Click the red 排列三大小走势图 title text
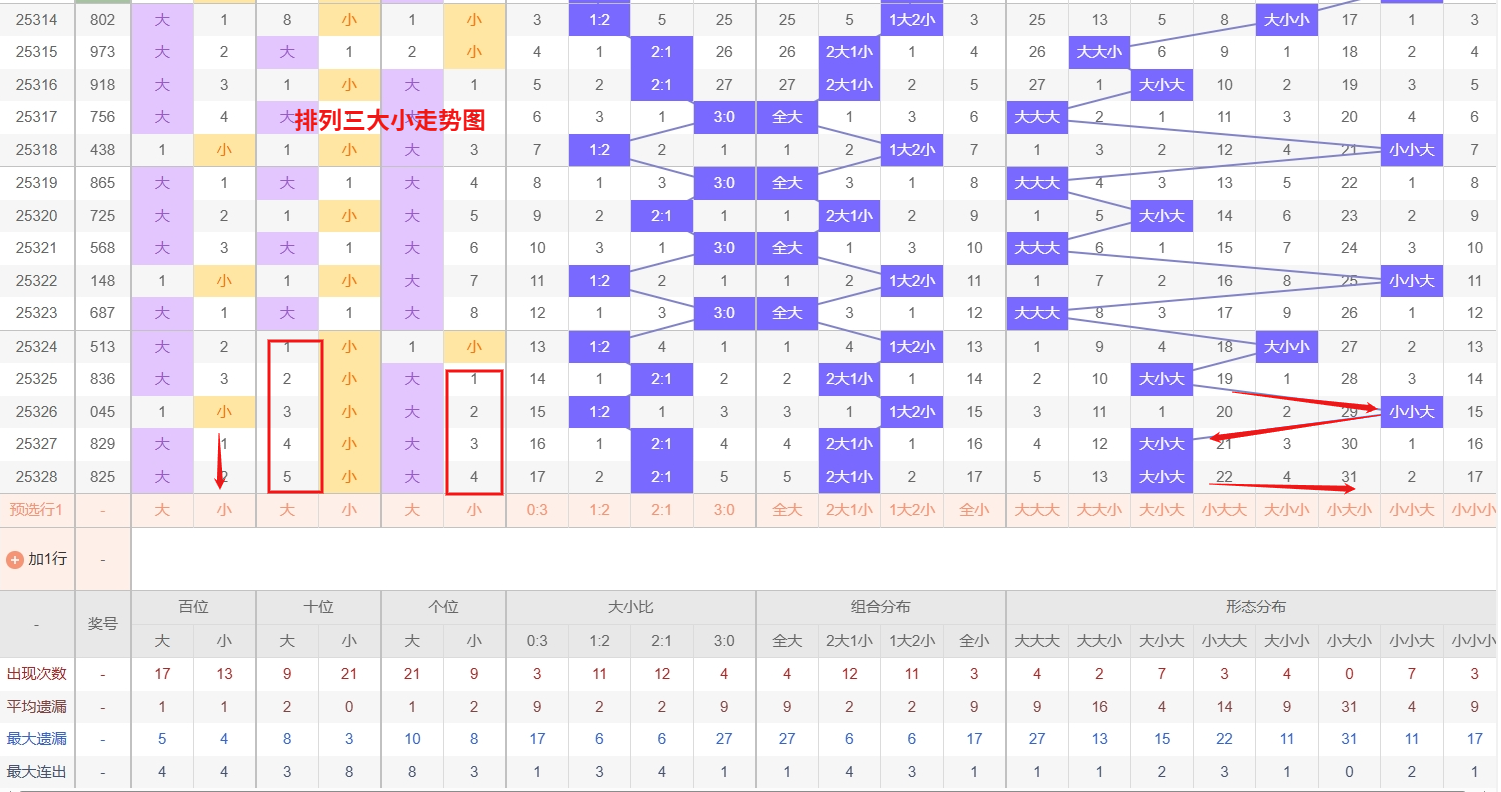Image resolution: width=1501 pixels, height=792 pixels. [390, 121]
